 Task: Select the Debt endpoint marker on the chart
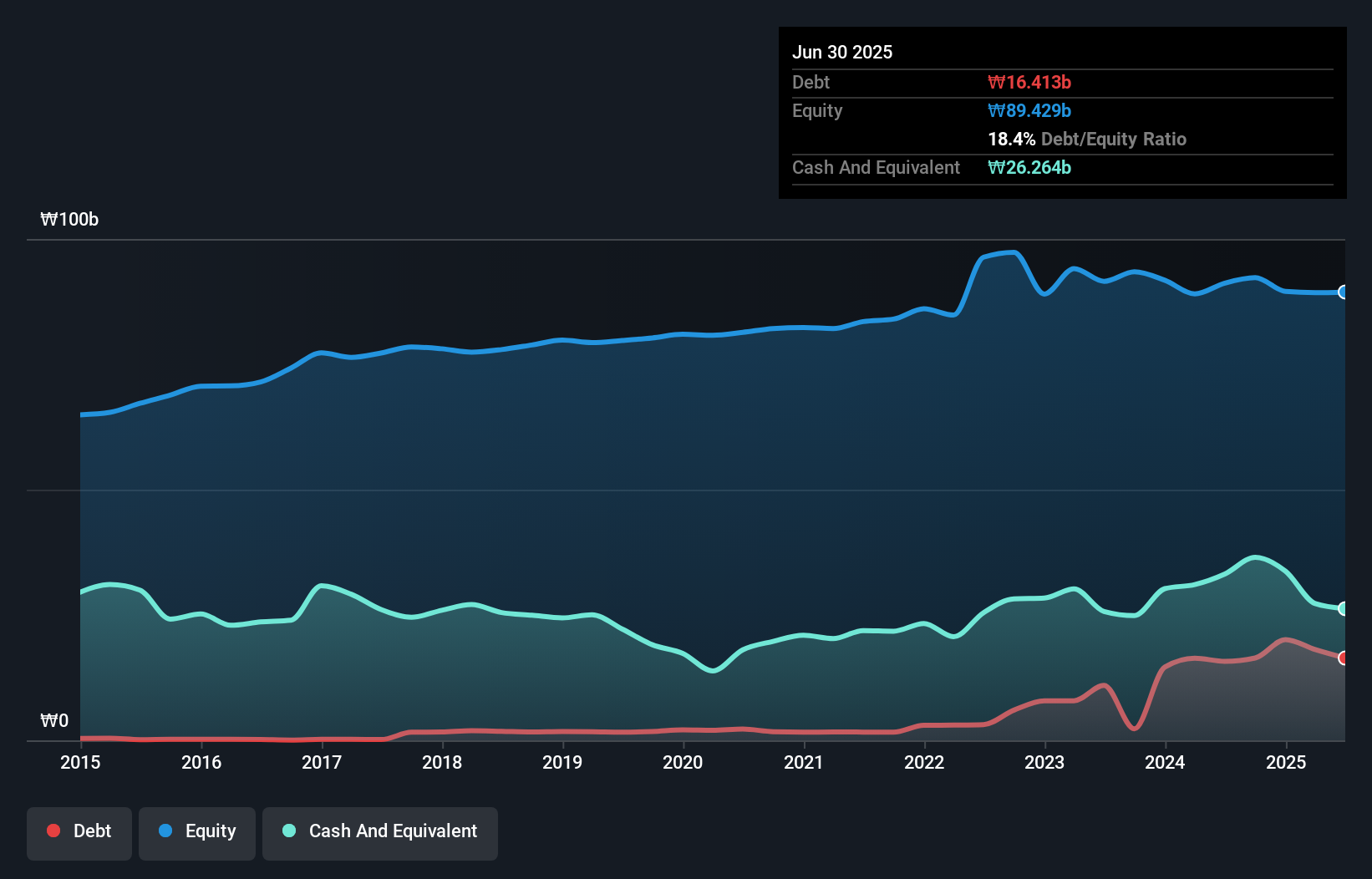[1344, 658]
